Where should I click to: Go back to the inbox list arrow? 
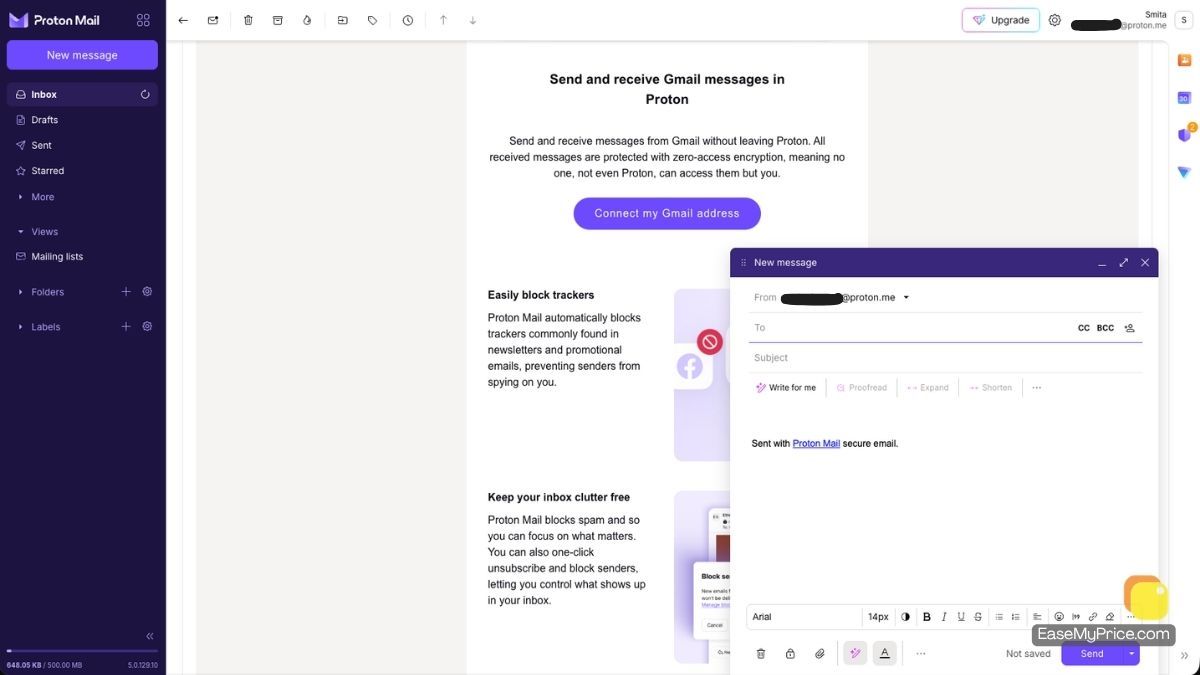coord(183,20)
